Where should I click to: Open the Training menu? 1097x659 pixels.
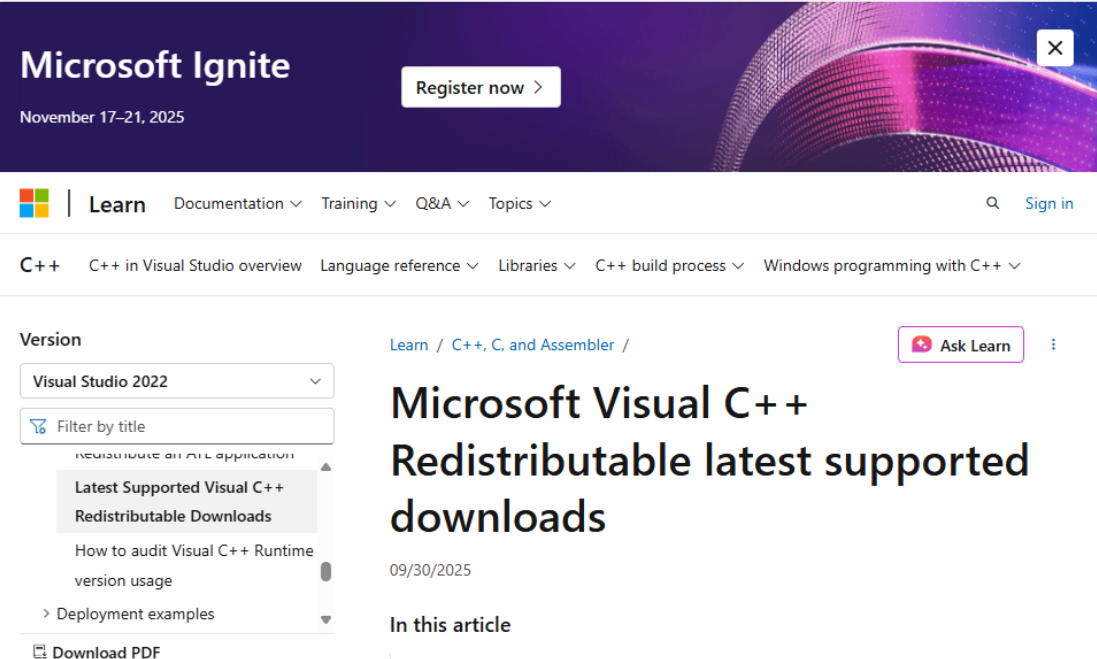point(358,203)
